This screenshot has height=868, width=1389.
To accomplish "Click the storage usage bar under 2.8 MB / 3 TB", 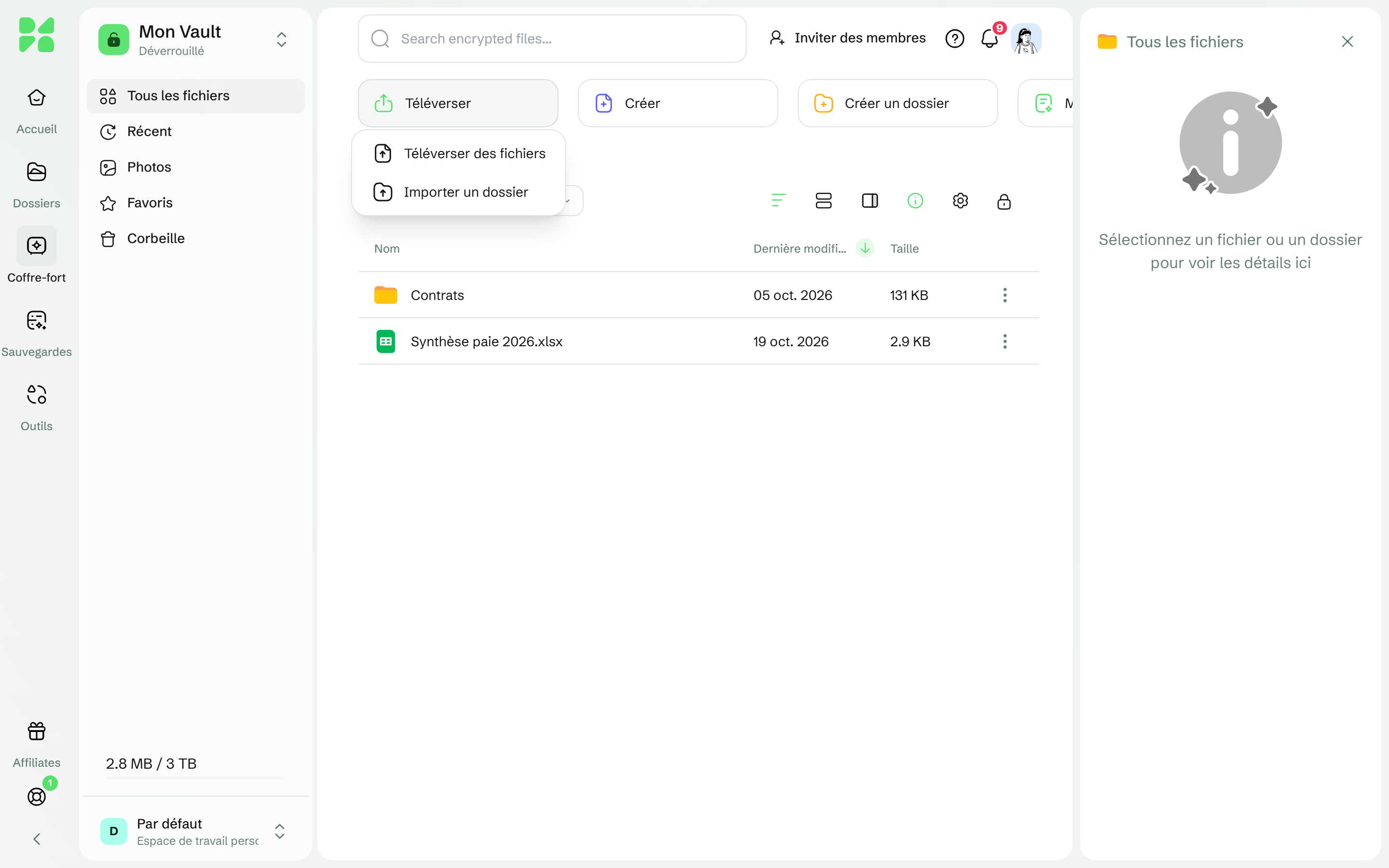I will [x=194, y=778].
